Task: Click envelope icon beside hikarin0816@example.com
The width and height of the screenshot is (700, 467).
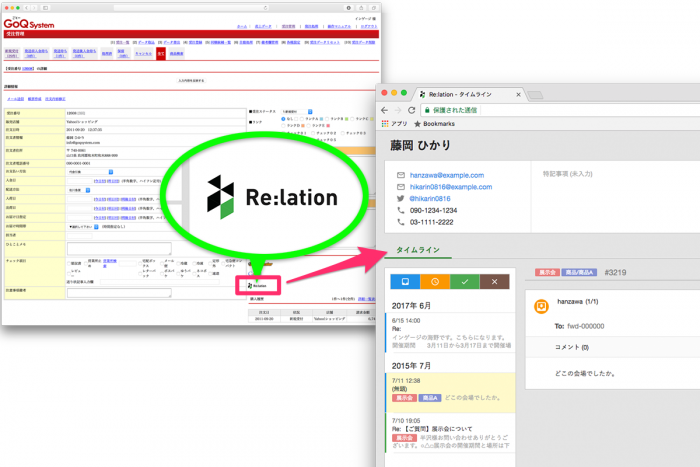Action: coord(400,187)
